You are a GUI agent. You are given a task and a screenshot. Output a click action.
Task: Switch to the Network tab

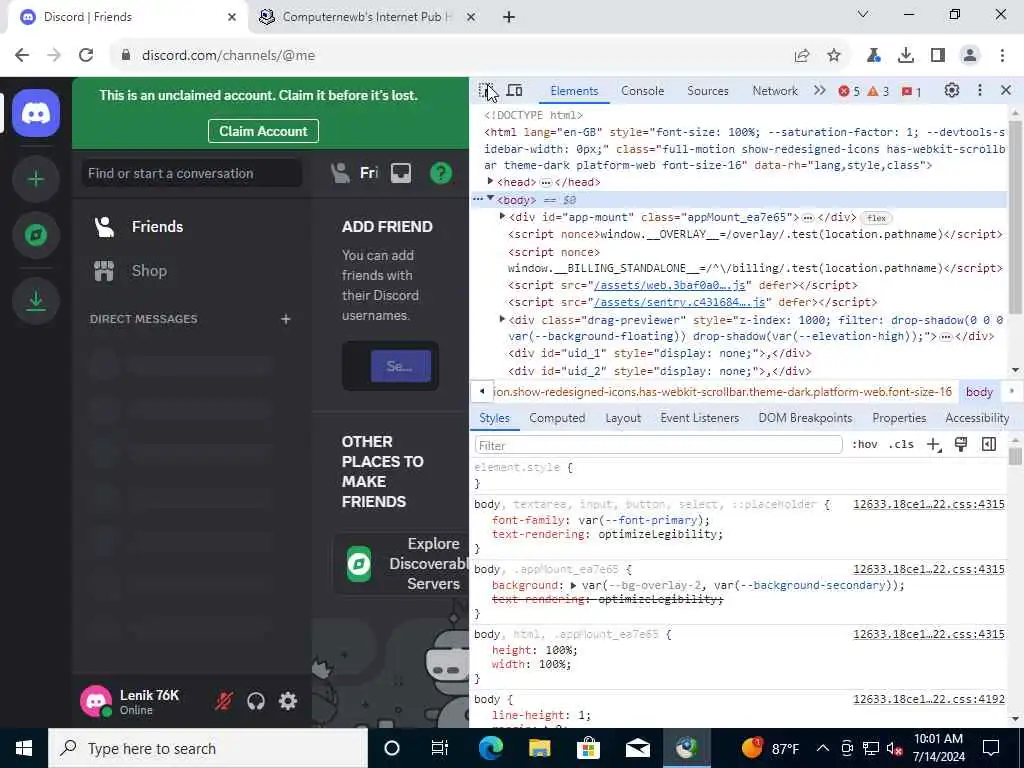pyautogui.click(x=775, y=91)
